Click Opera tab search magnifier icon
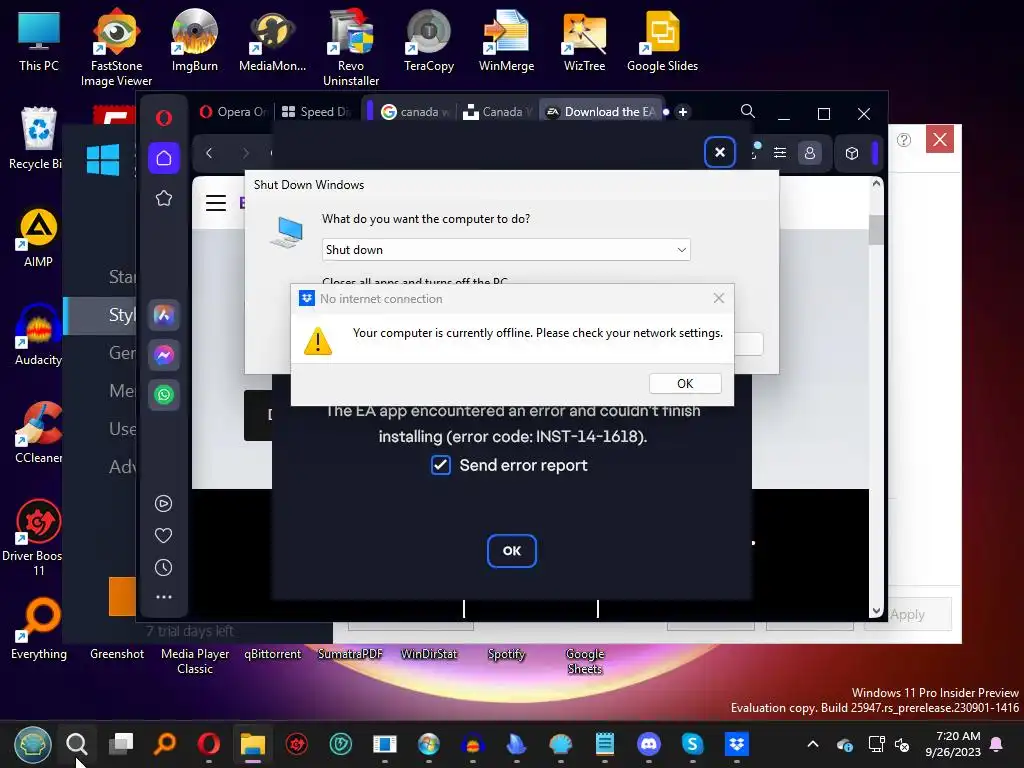Image resolution: width=1024 pixels, height=768 pixels. coord(748,112)
